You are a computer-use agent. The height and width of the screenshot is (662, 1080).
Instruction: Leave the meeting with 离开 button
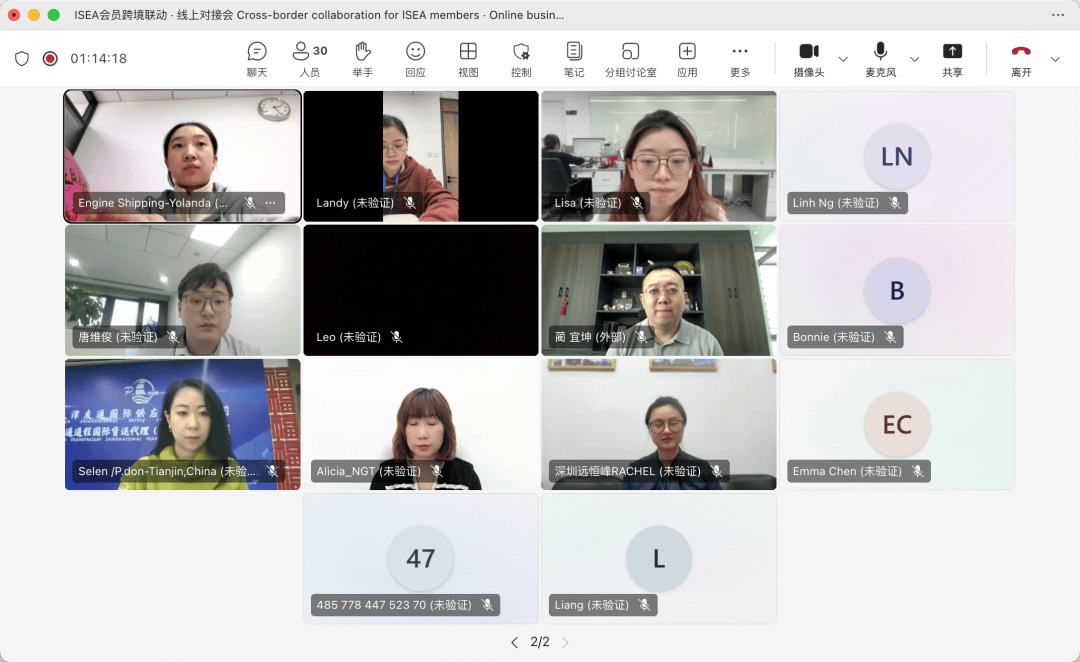click(1021, 58)
